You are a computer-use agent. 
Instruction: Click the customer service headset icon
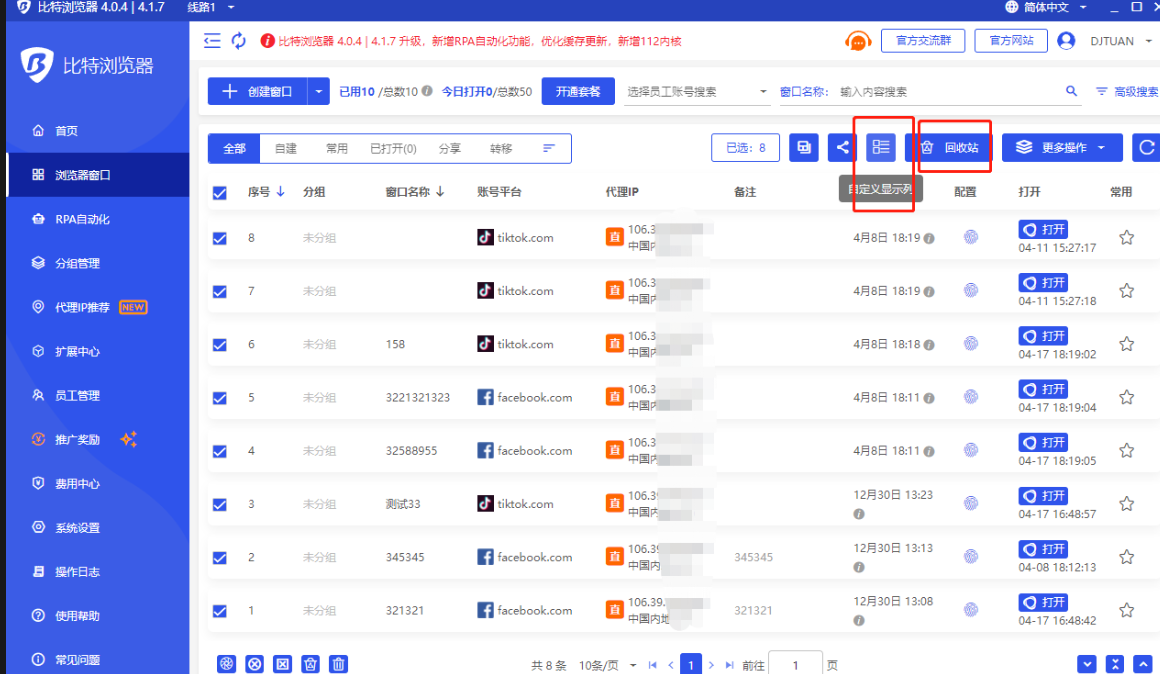click(x=858, y=41)
